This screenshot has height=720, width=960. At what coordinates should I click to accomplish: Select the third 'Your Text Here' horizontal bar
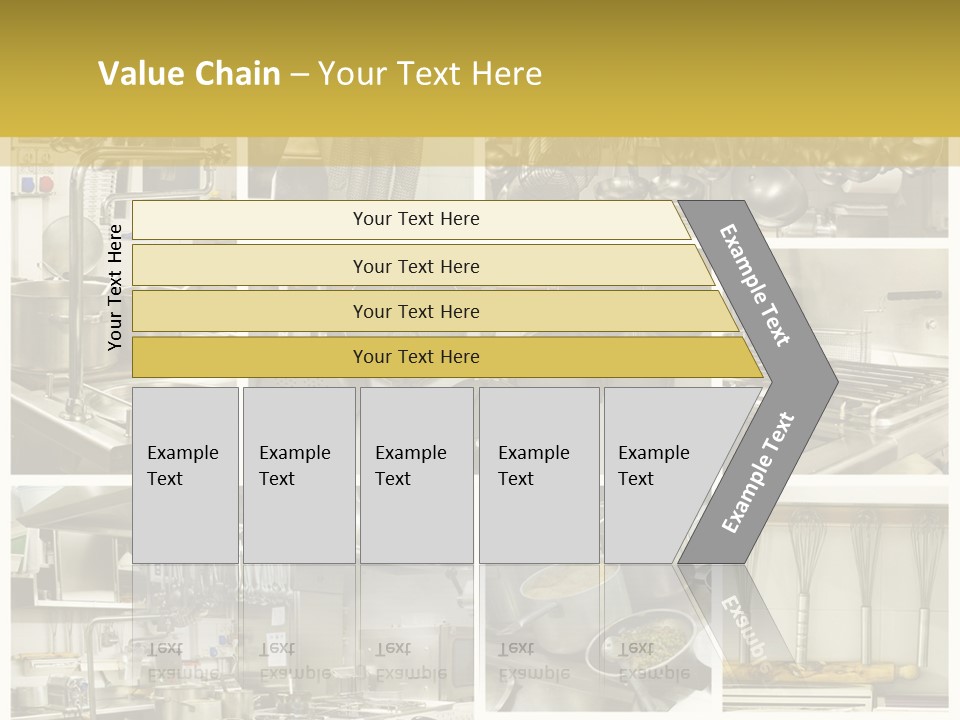pyautogui.click(x=415, y=311)
